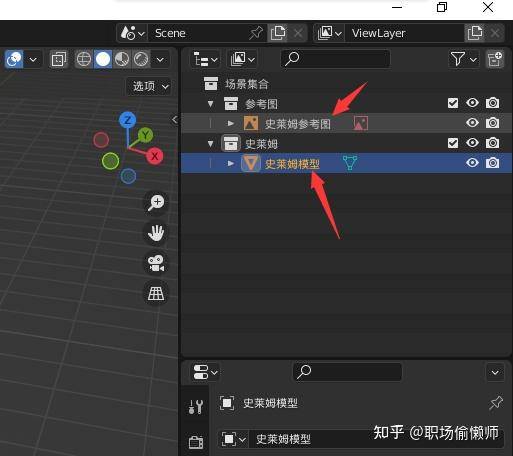This screenshot has height=456, width=513.
Task: Pin the scene to workspace
Action: click(x=256, y=33)
